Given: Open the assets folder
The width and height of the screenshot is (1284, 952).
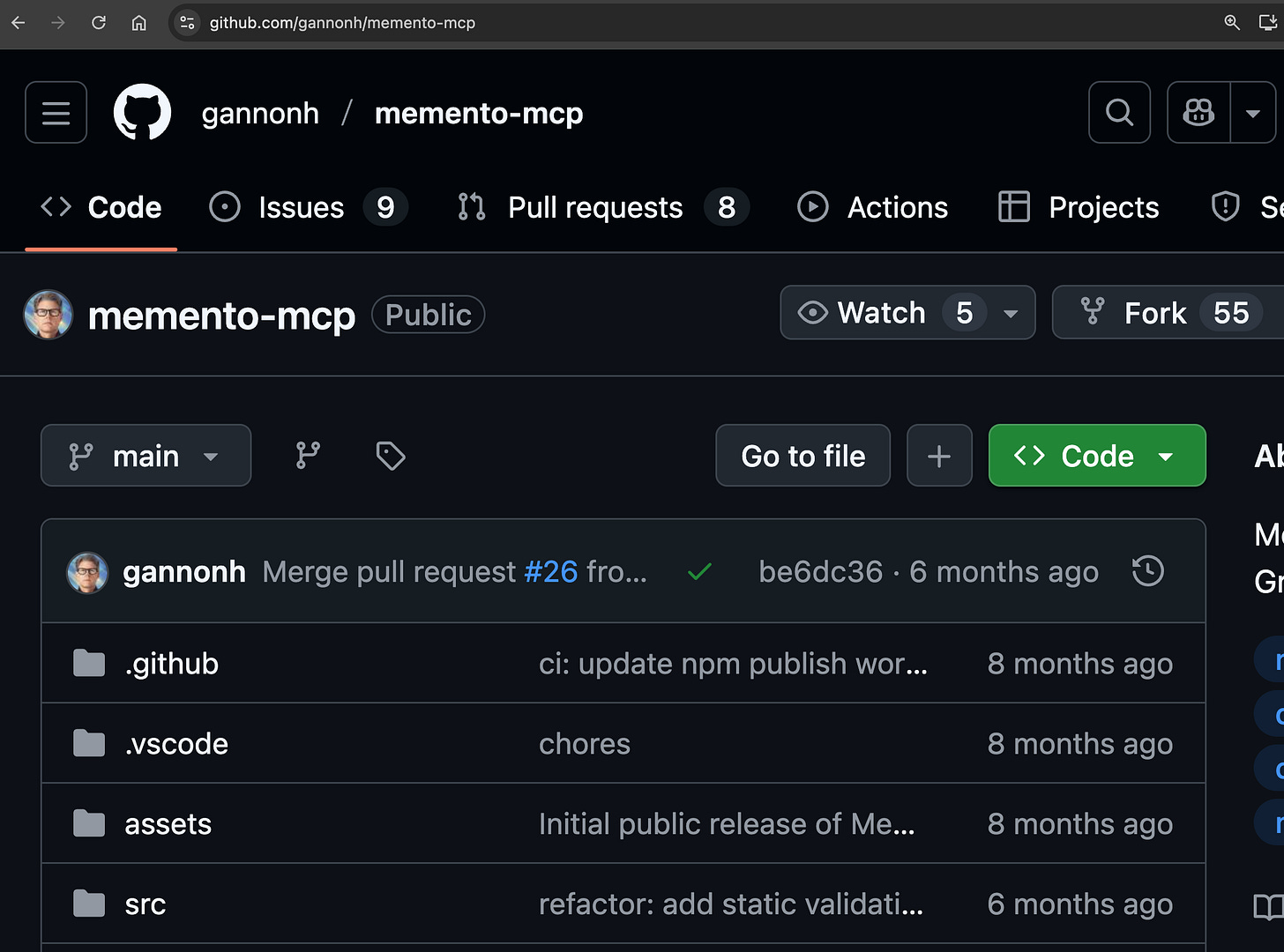Looking at the screenshot, I should click(x=168, y=824).
